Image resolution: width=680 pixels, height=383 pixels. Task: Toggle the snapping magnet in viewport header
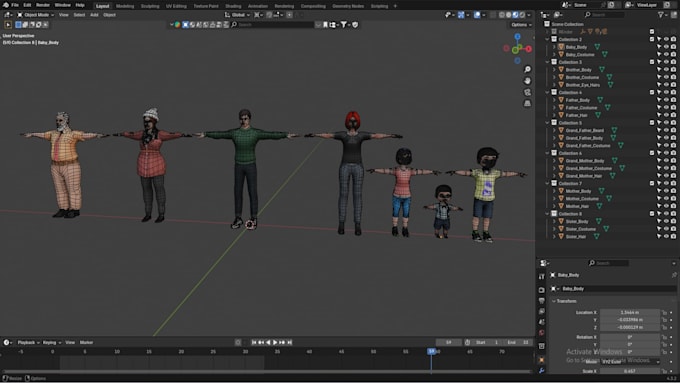tap(269, 15)
